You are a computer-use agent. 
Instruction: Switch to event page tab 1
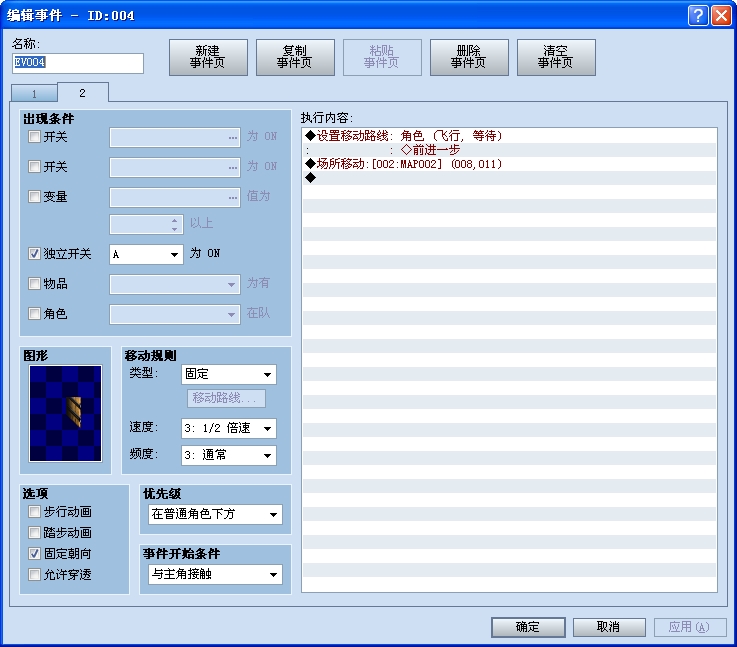click(34, 93)
